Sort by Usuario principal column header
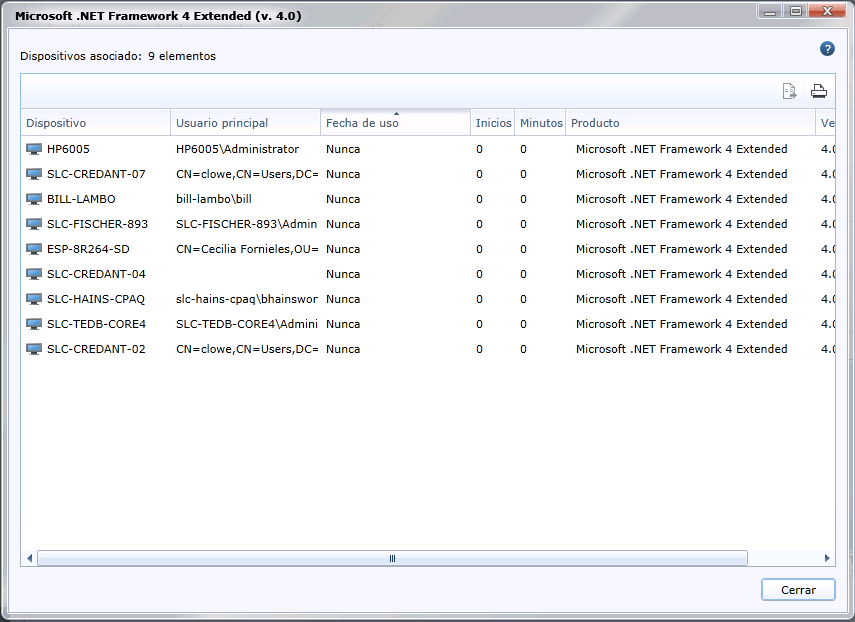This screenshot has height=622, width=855. (245, 123)
